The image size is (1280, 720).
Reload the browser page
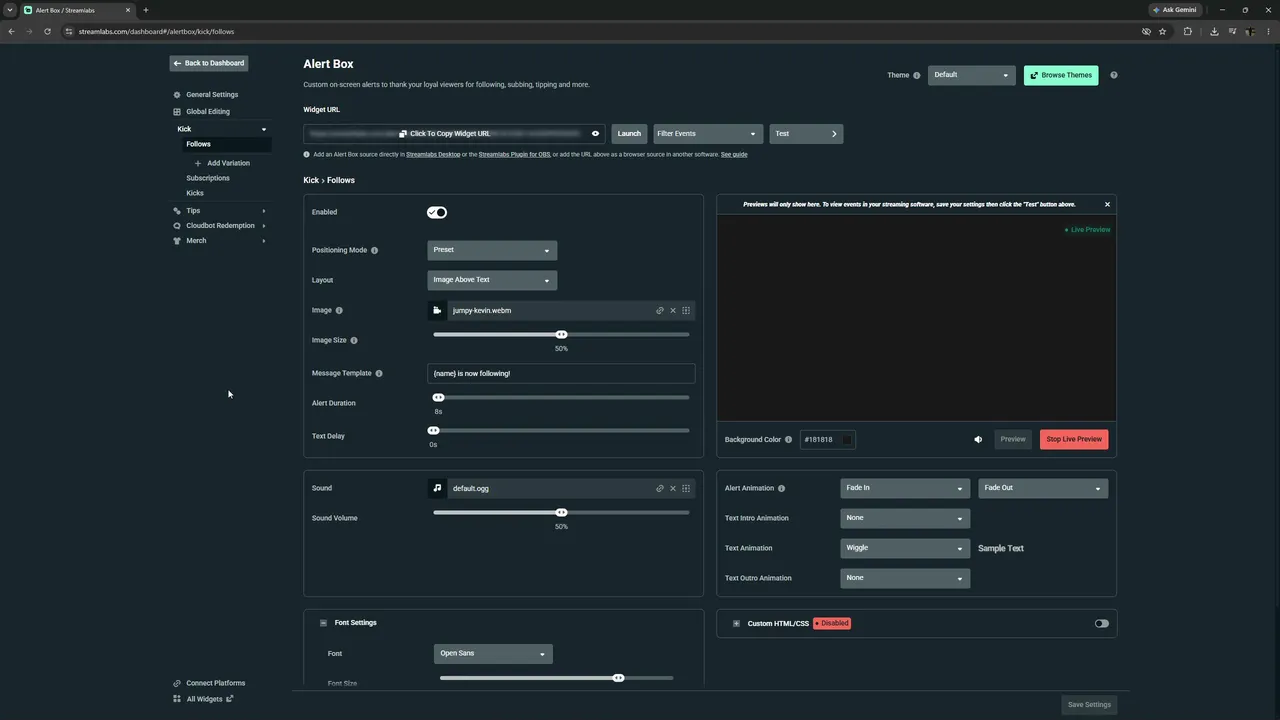point(47,31)
